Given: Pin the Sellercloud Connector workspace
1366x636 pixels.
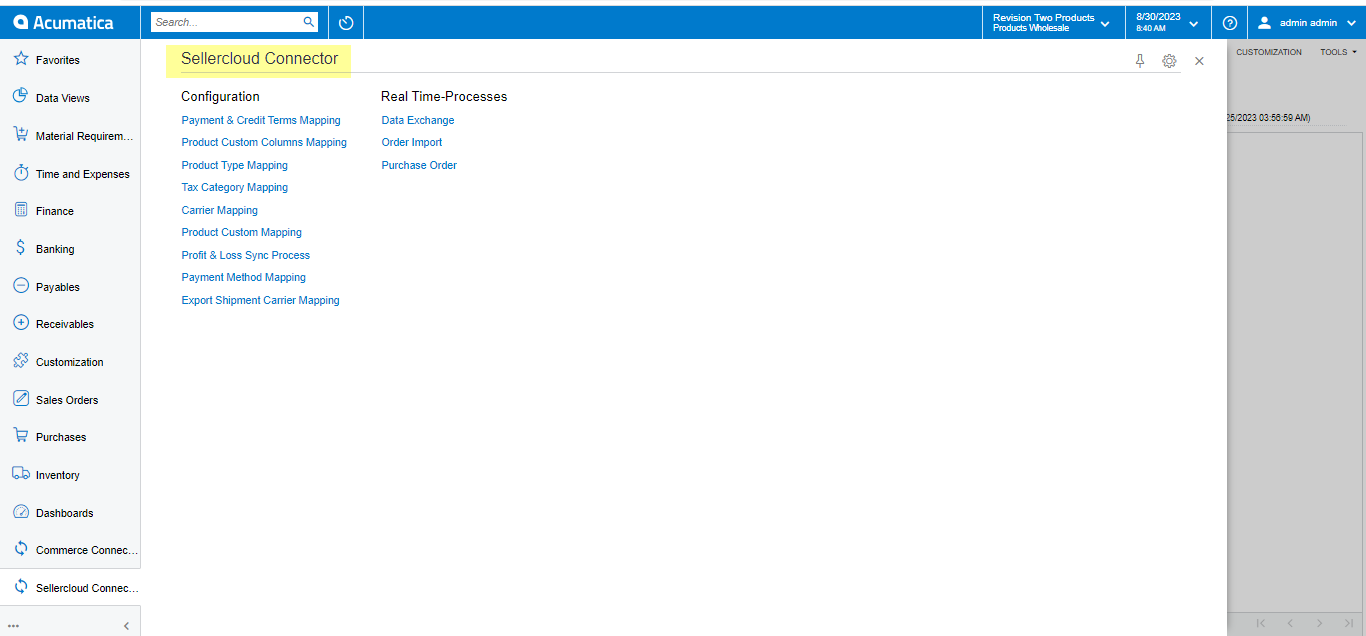Looking at the screenshot, I should (1140, 61).
